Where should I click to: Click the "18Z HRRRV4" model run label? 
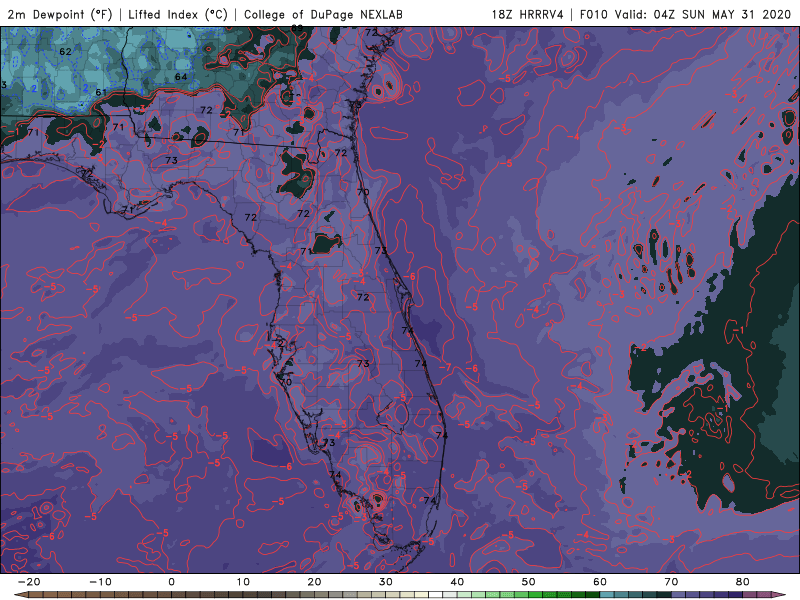click(528, 15)
